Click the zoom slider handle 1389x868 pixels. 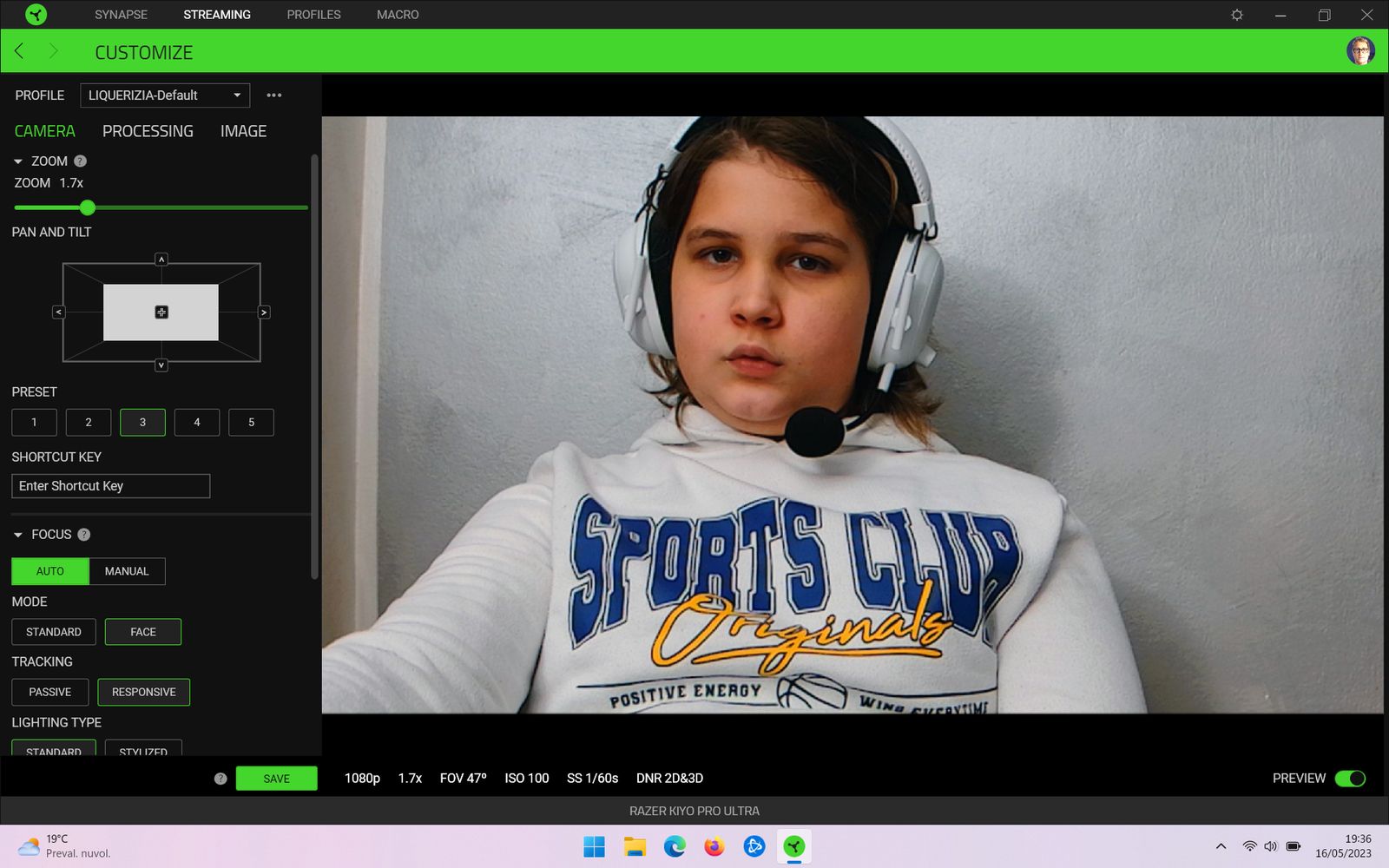[87, 207]
